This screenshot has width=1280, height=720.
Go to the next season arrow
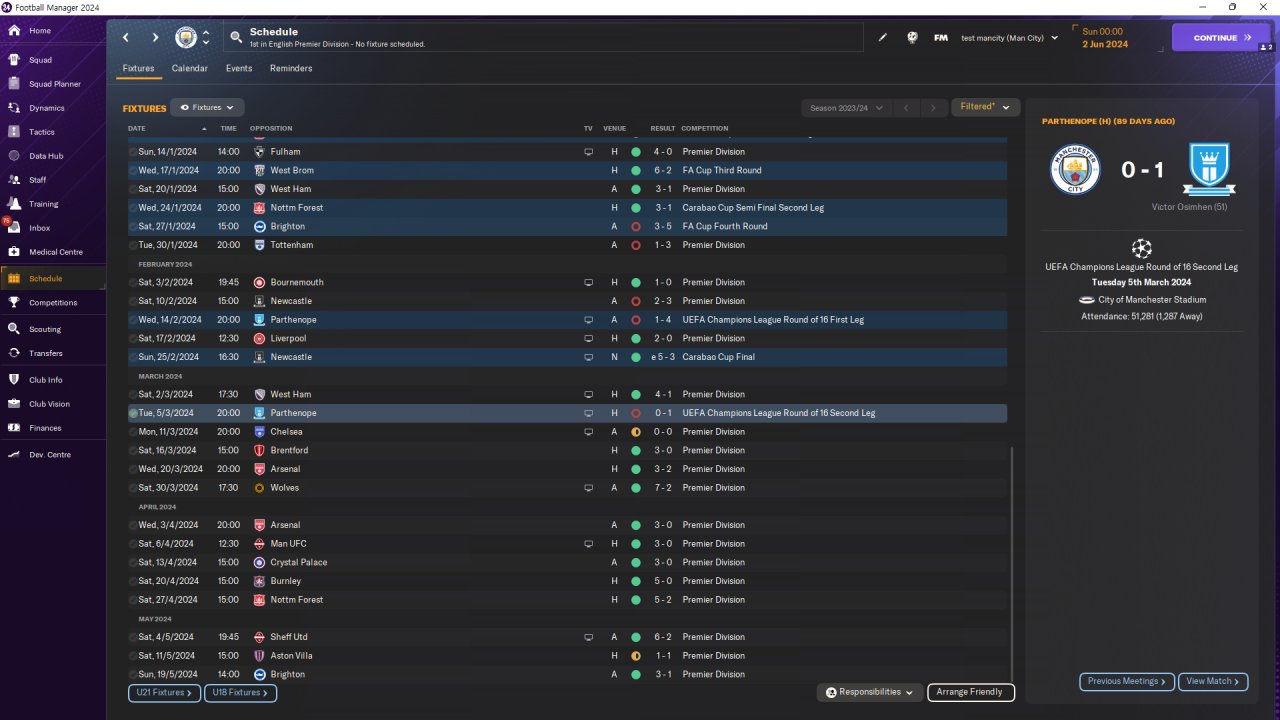pos(933,107)
